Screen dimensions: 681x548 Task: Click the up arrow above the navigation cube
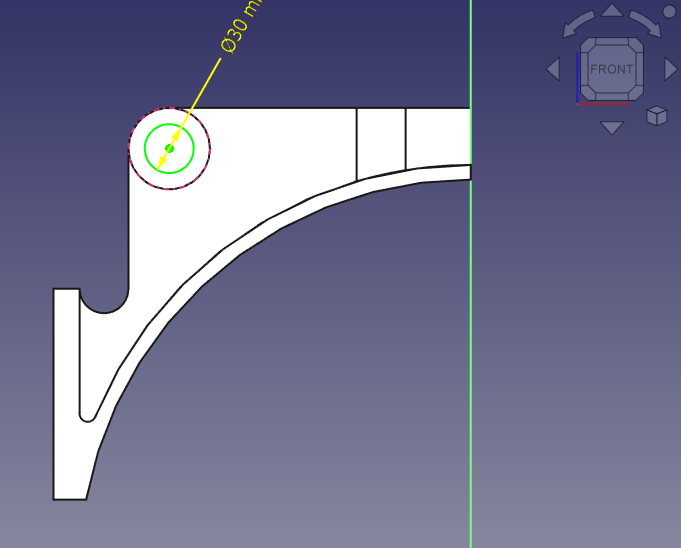612,11
